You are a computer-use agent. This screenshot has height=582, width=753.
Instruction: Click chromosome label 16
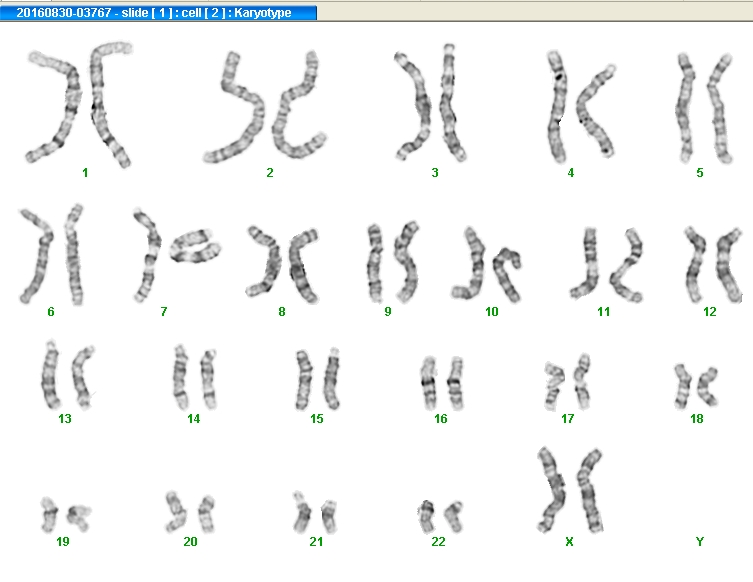point(441,419)
